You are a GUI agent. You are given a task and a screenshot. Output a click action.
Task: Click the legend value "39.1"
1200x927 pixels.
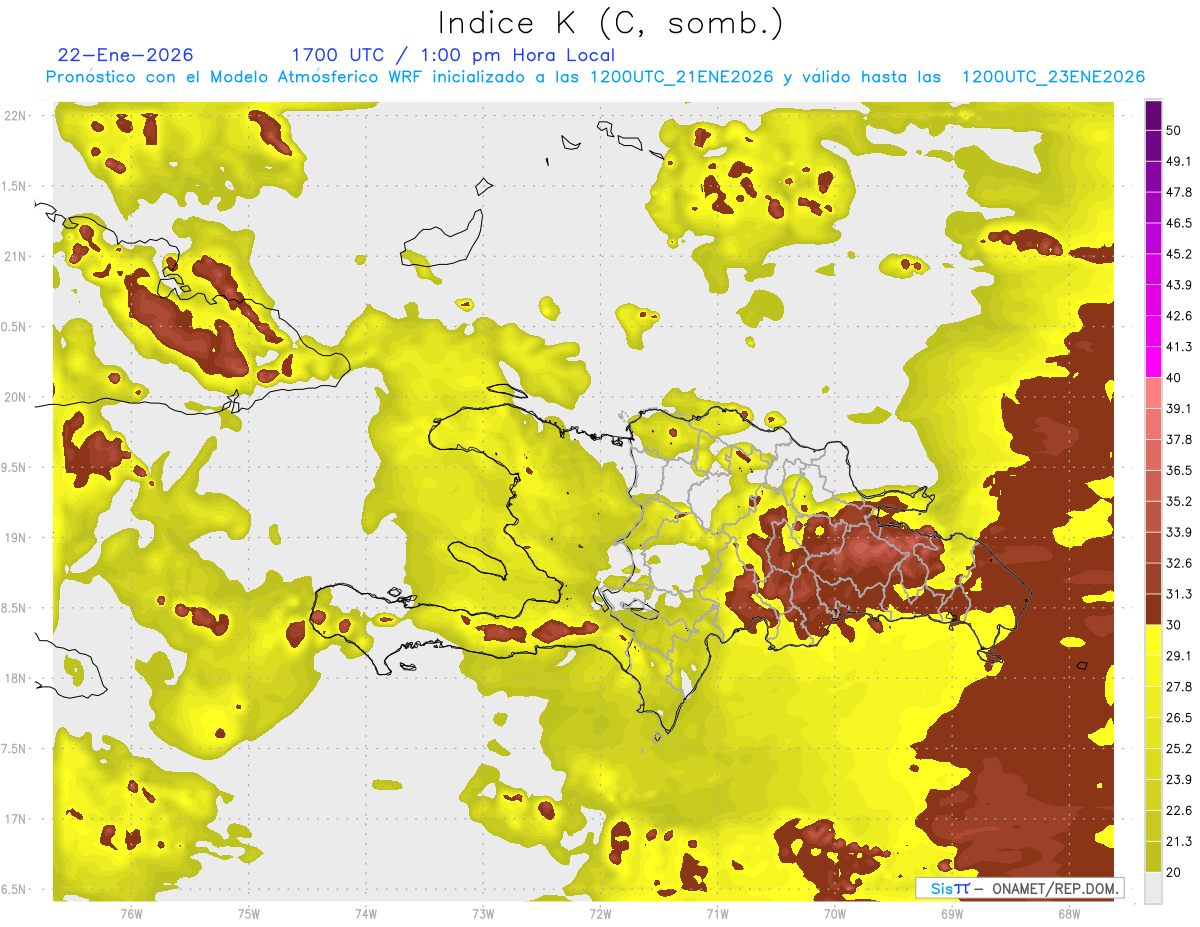tap(1179, 408)
